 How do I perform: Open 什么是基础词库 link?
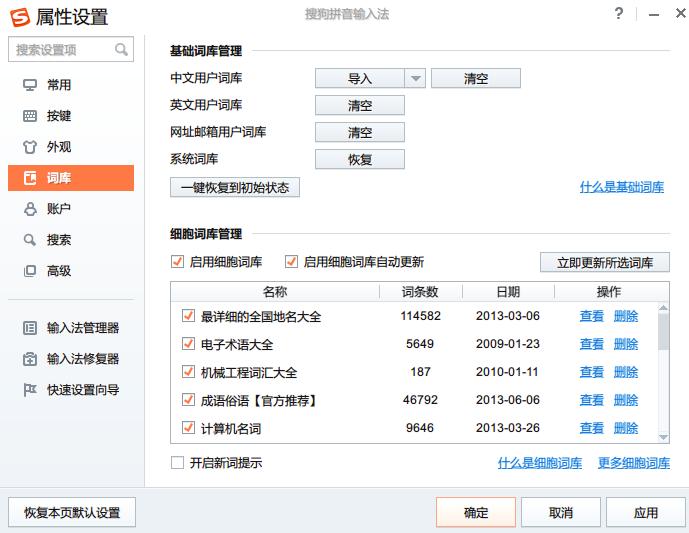point(622,187)
